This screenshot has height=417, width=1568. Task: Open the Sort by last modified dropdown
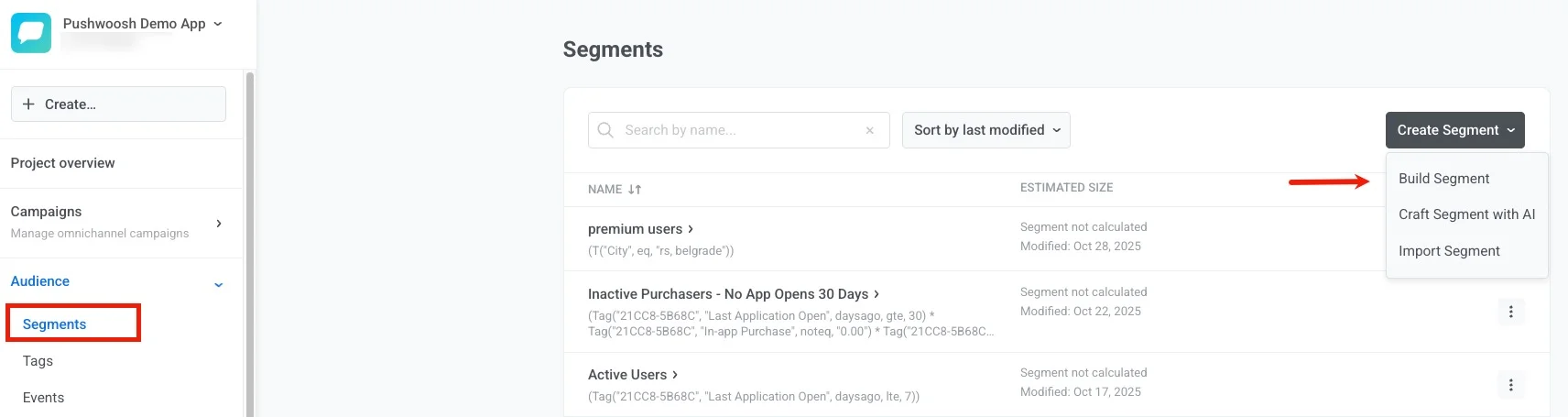coord(985,130)
